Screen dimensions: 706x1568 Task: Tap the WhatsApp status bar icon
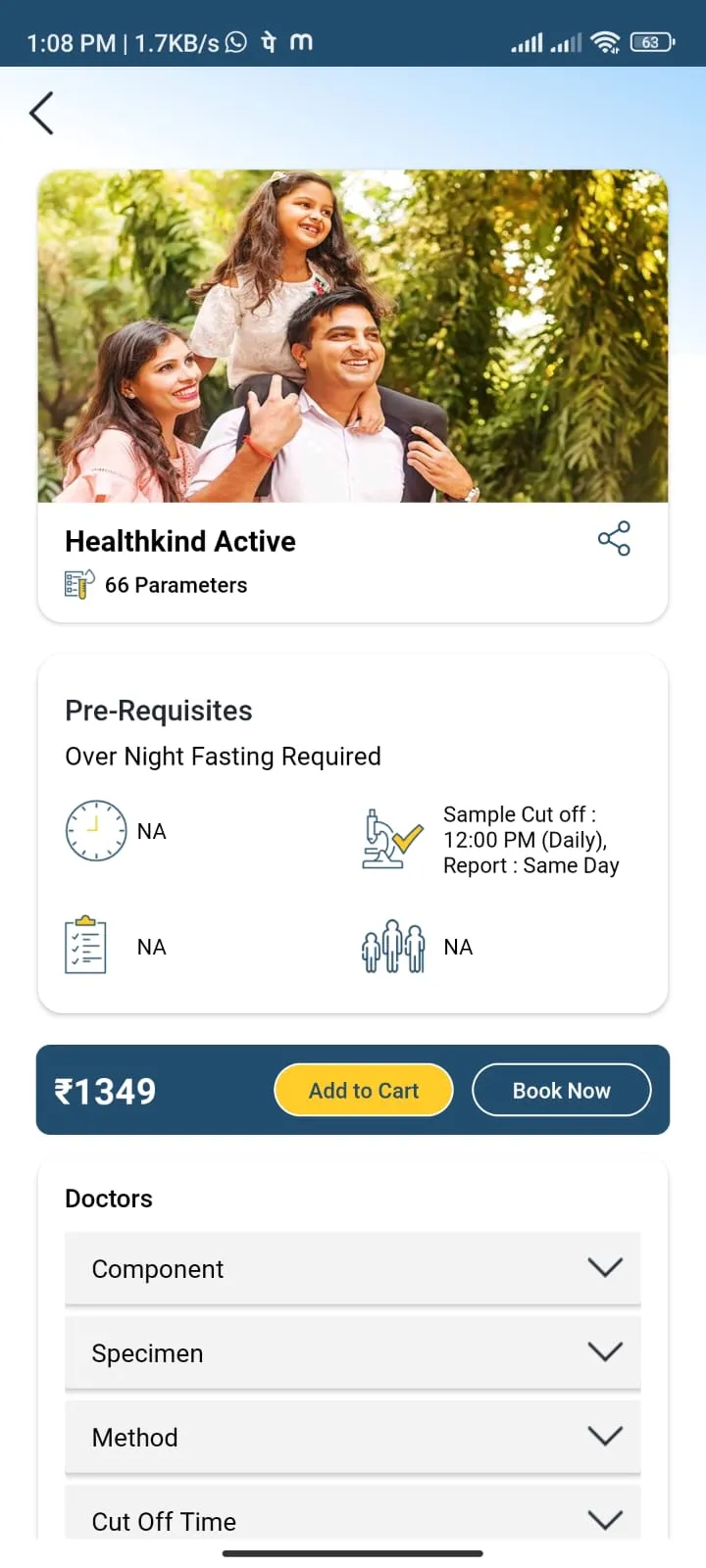236,42
